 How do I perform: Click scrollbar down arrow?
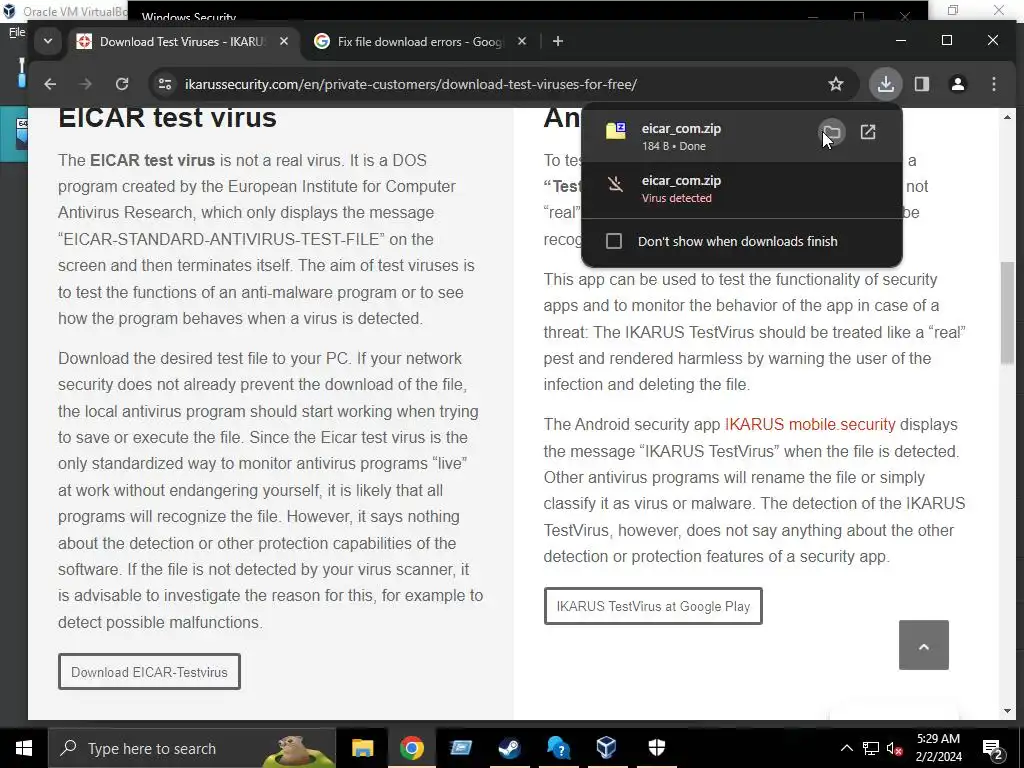tap(1007, 711)
